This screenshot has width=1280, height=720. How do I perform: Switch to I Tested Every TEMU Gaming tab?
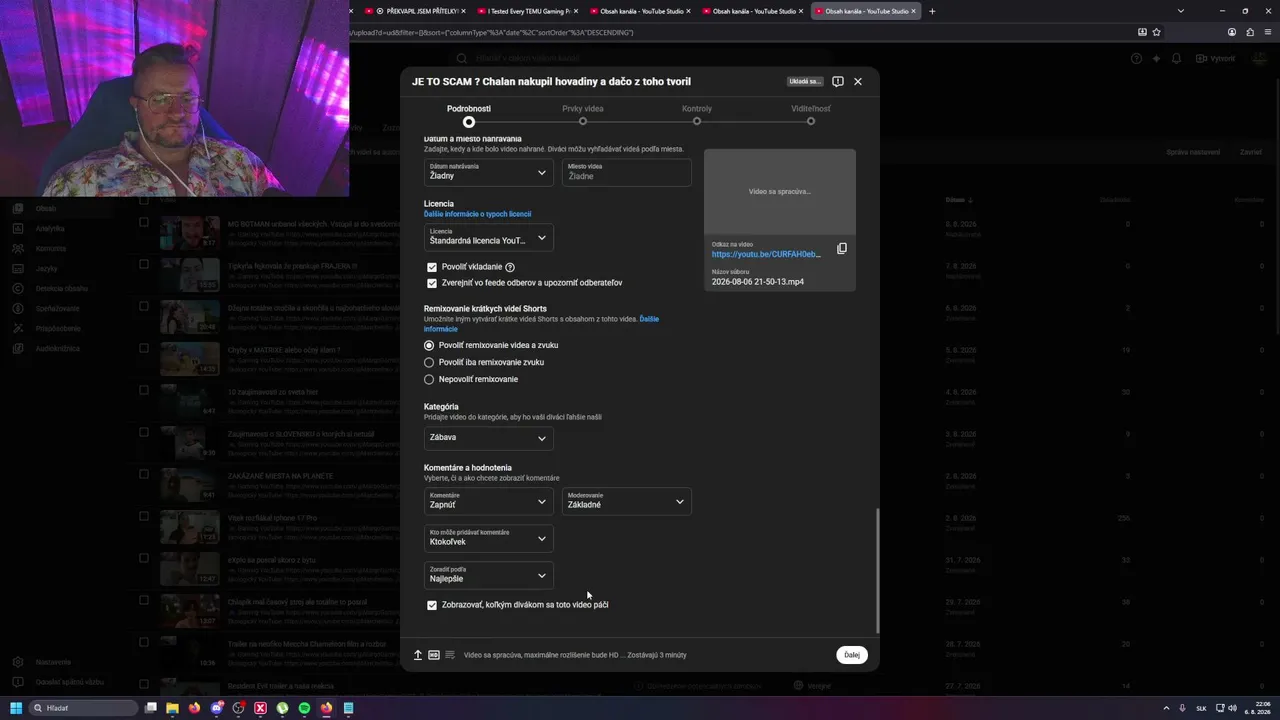point(525,11)
